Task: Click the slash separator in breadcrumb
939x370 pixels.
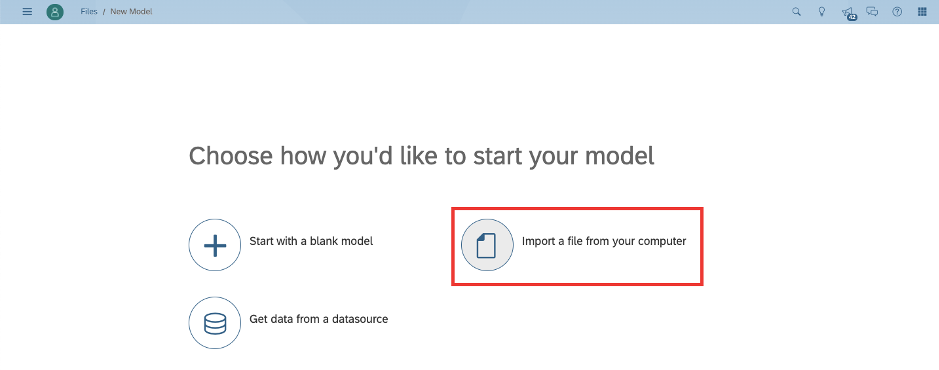Action: (104, 11)
